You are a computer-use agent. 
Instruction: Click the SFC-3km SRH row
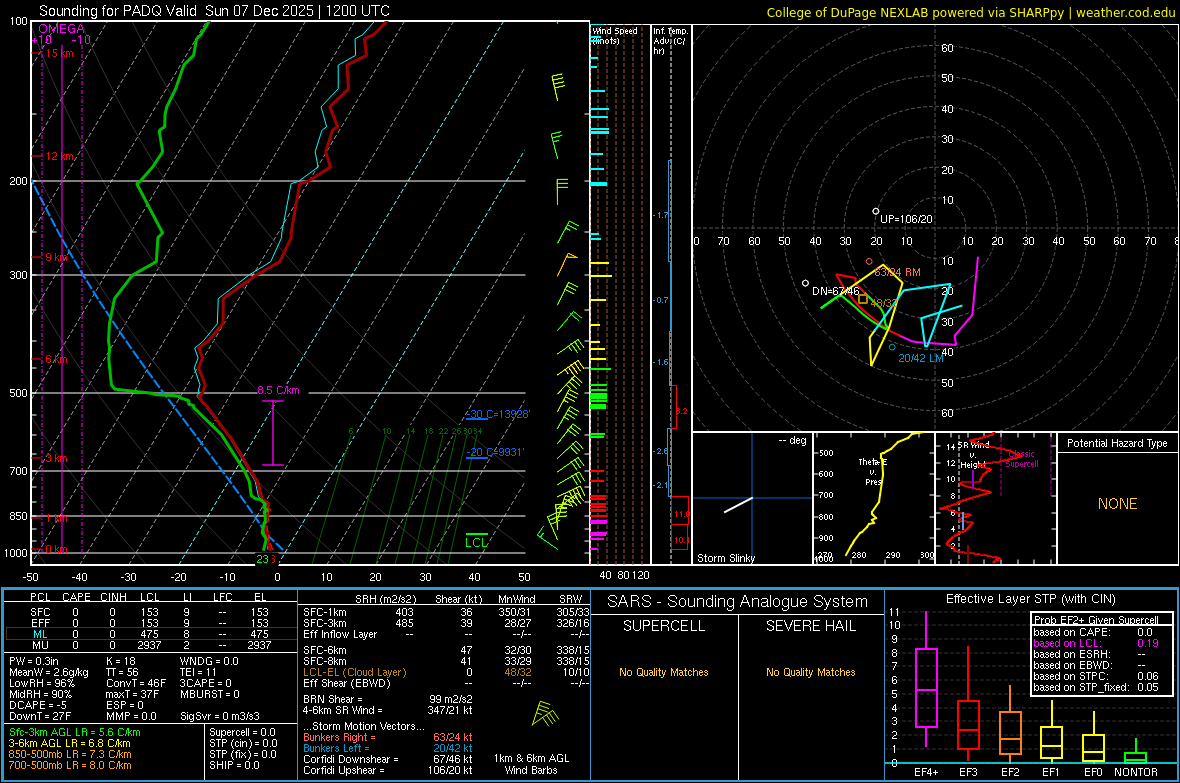(x=446, y=623)
